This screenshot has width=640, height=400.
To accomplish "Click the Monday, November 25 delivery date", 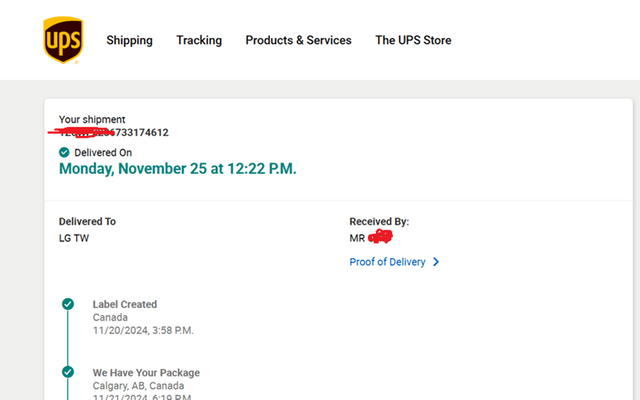I will pos(177,168).
